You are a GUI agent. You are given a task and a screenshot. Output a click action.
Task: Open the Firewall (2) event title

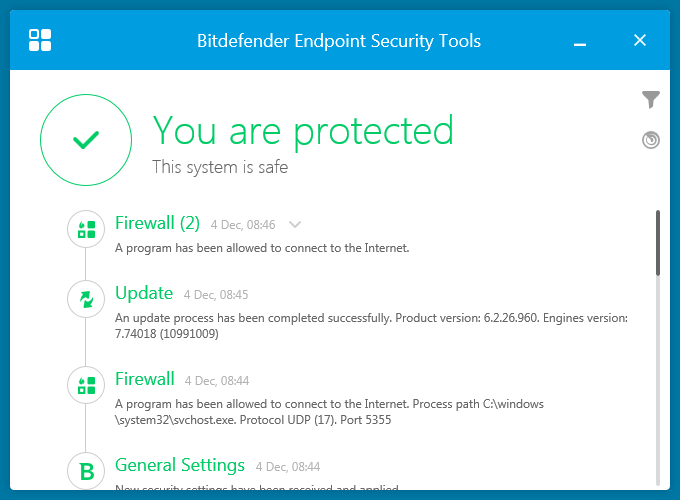pyautogui.click(x=157, y=223)
